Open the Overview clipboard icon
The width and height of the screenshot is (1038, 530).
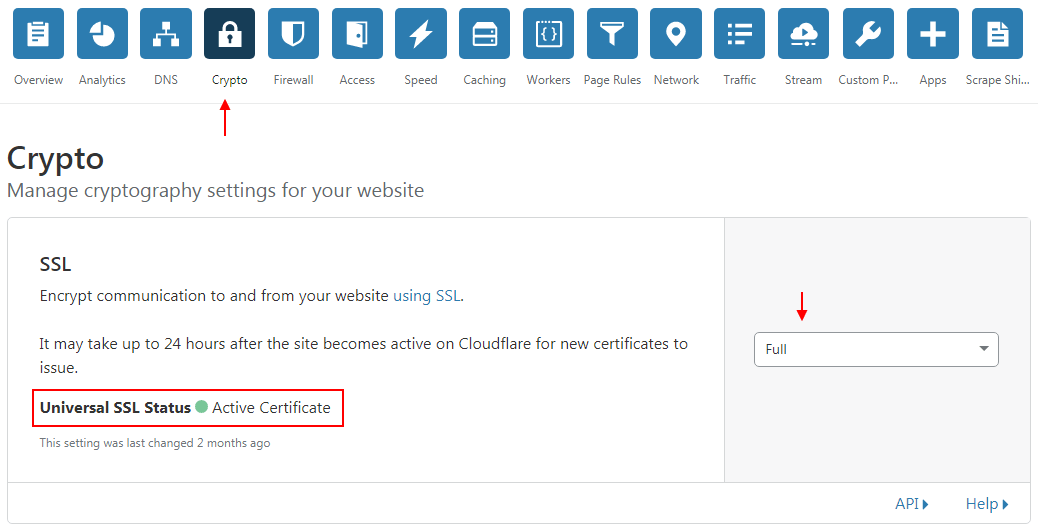click(x=39, y=34)
